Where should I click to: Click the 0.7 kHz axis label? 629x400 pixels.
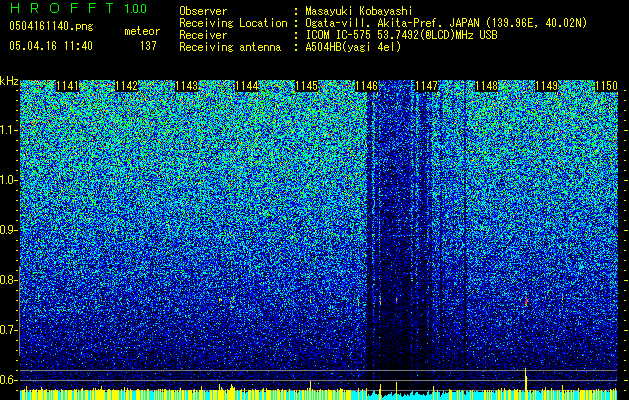[8, 330]
